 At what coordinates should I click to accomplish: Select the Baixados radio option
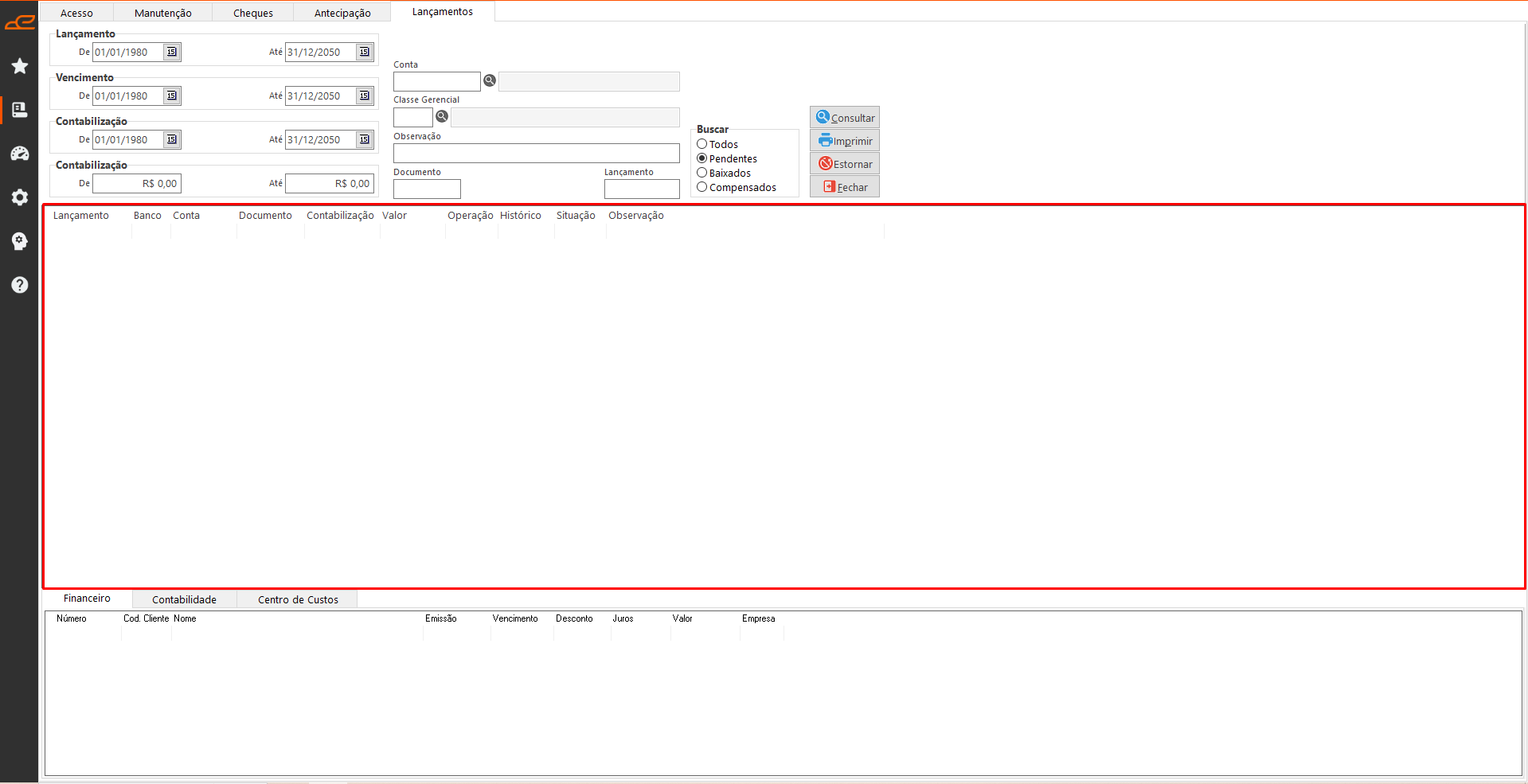click(x=702, y=173)
